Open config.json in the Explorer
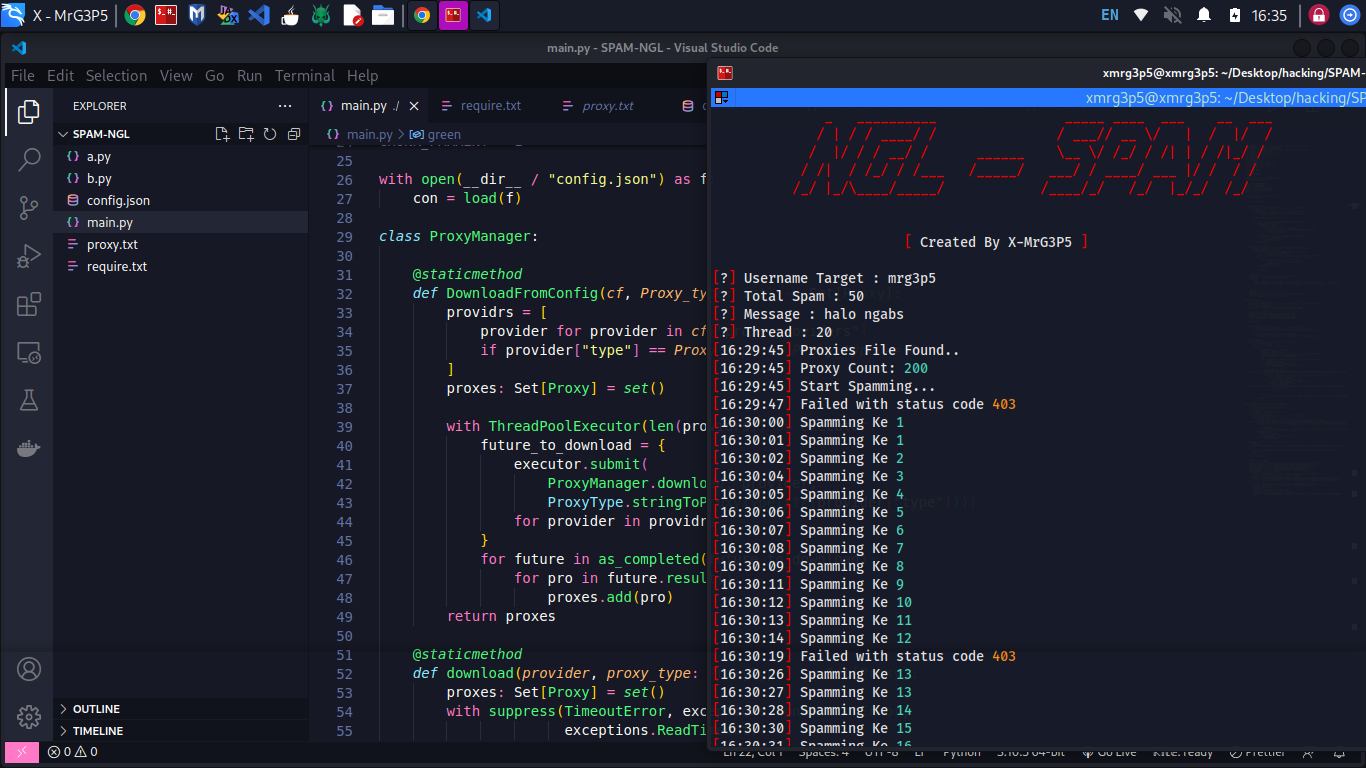Image resolution: width=1366 pixels, height=768 pixels. [180, 200]
